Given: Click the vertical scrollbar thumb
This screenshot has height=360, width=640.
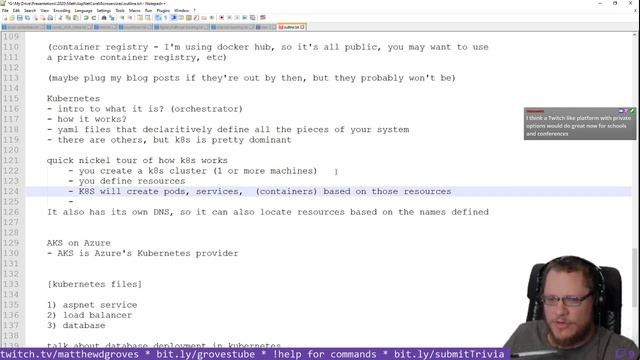Looking at the screenshot, I should click(635, 278).
